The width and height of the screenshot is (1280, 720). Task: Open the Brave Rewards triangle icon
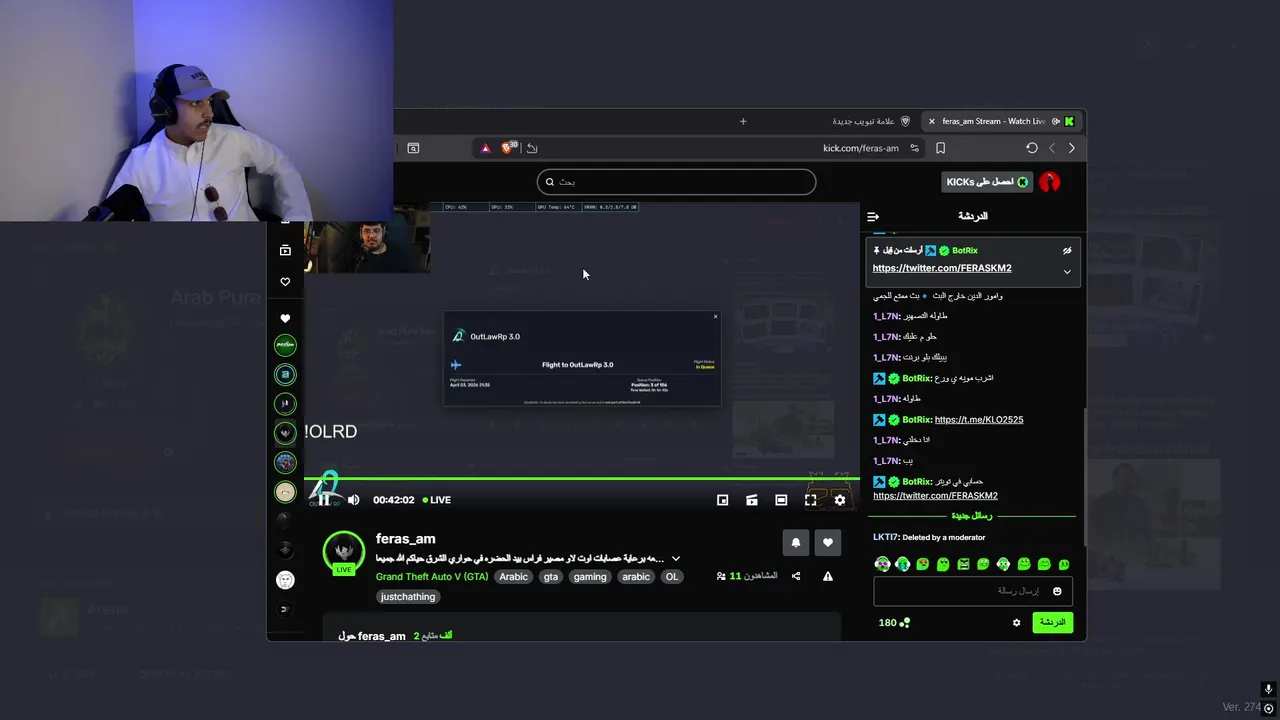(486, 148)
